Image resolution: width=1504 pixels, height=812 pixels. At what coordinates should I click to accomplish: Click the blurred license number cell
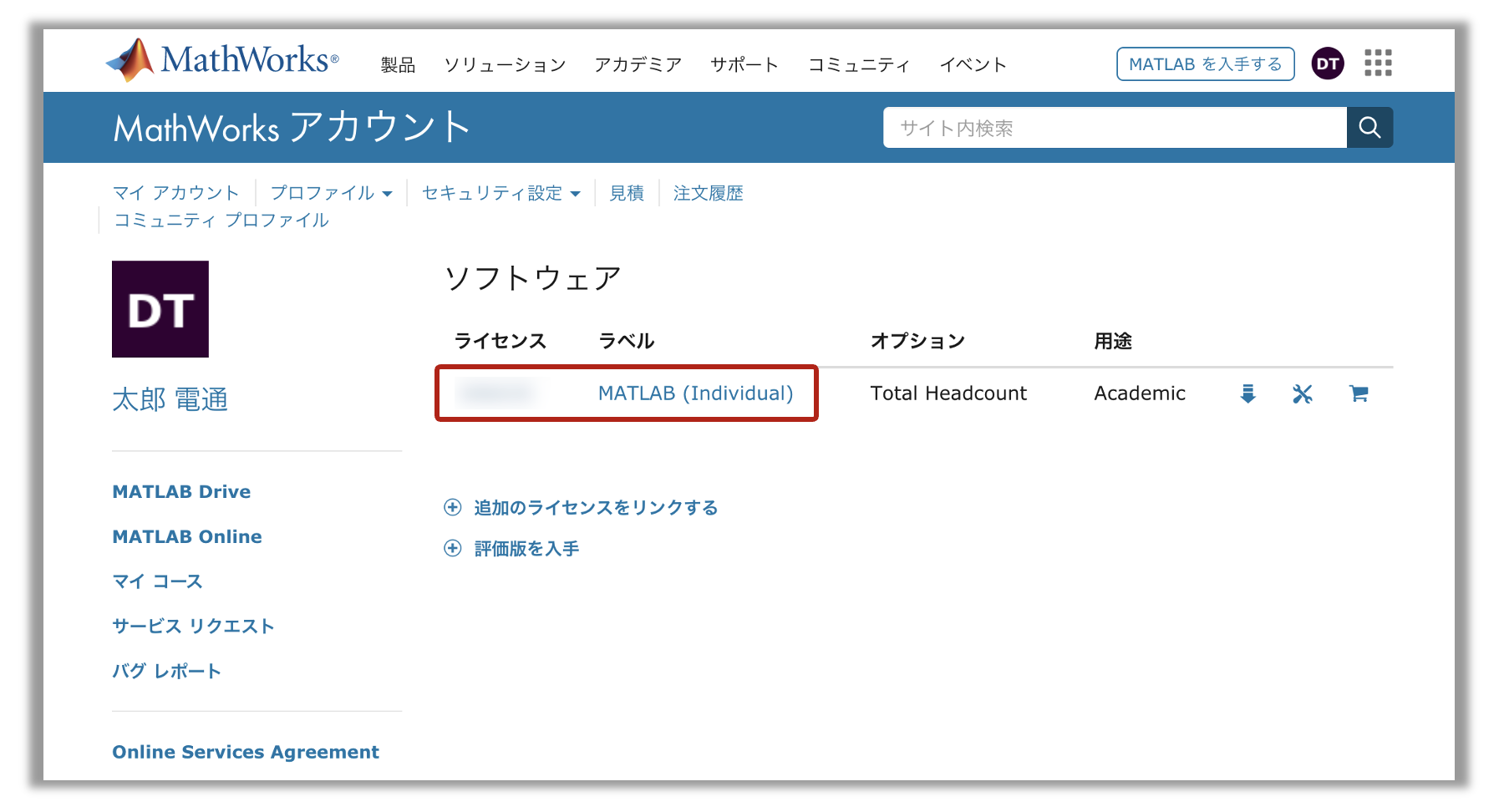pyautogui.click(x=496, y=393)
